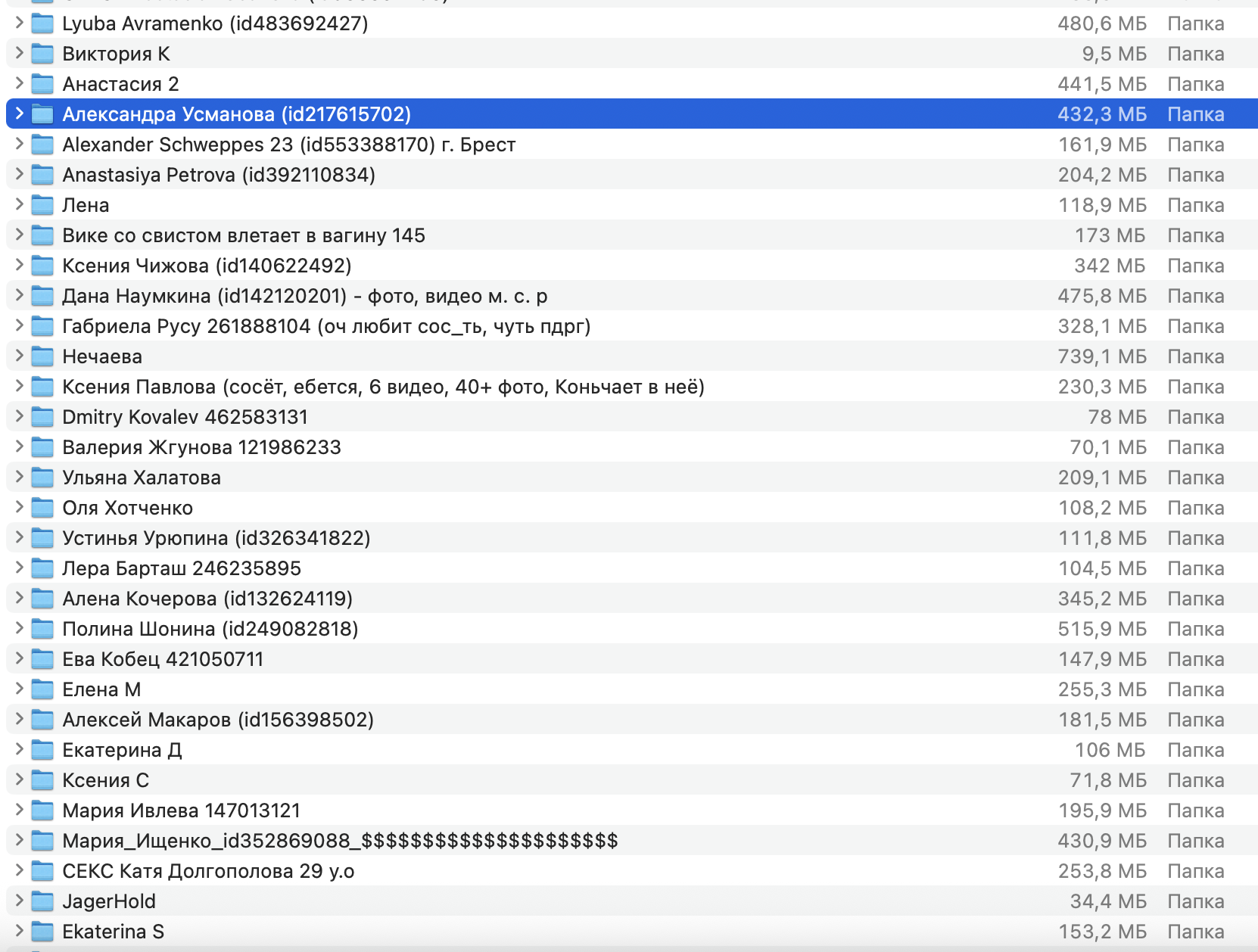
Task: Expand the Анастасия 2 folder with its chevron
Action: pyautogui.click(x=19, y=83)
